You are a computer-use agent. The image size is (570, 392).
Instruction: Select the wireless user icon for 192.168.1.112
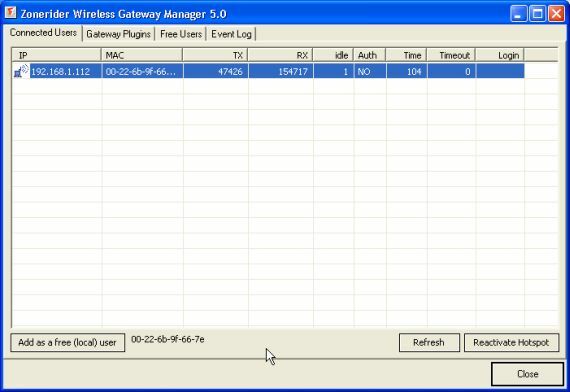(21, 71)
